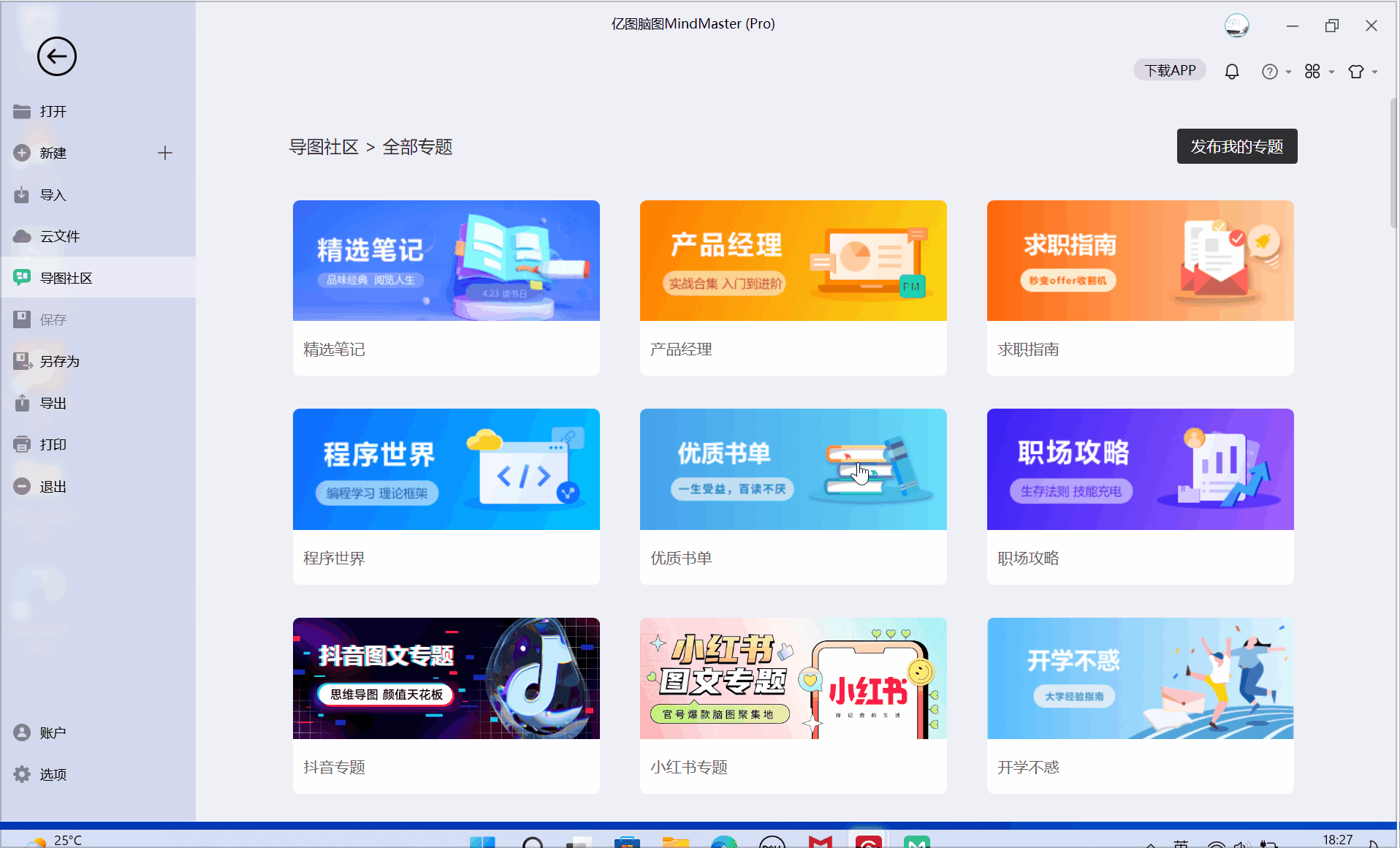Click the export icon beside 导出

click(22, 403)
